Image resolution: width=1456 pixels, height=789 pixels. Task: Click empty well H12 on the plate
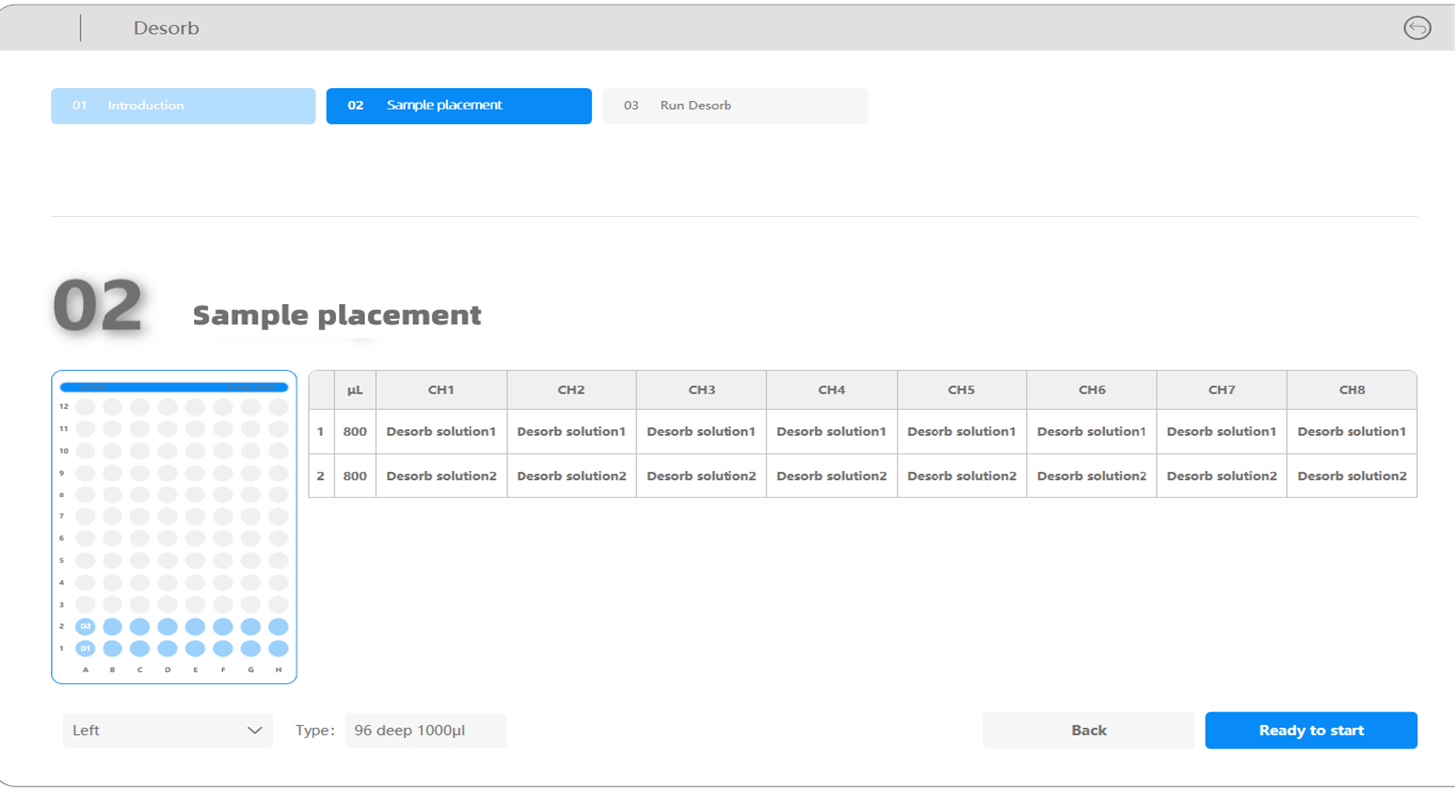[x=278, y=407]
